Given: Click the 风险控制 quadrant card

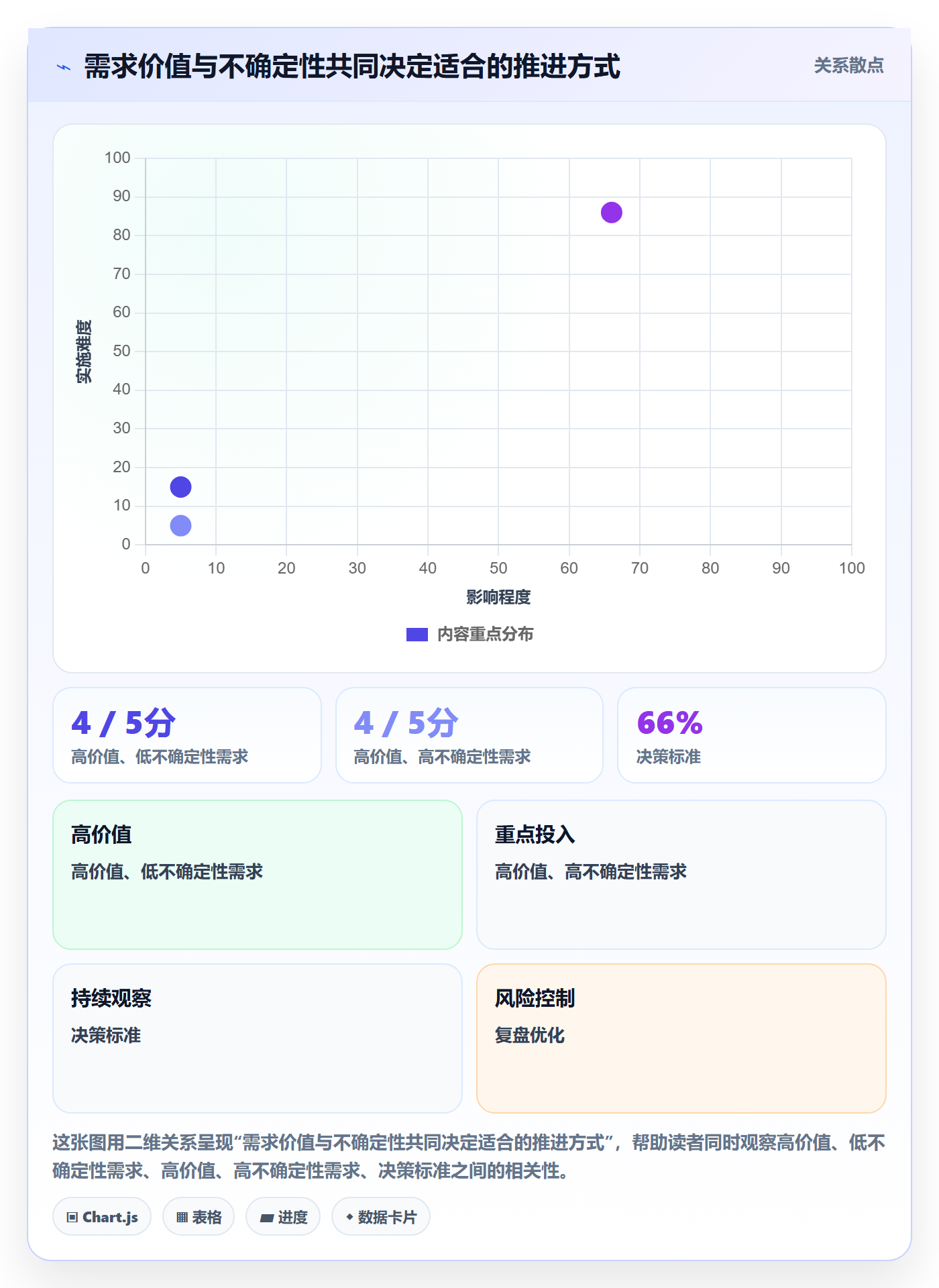Looking at the screenshot, I should pyautogui.click(x=681, y=1038).
